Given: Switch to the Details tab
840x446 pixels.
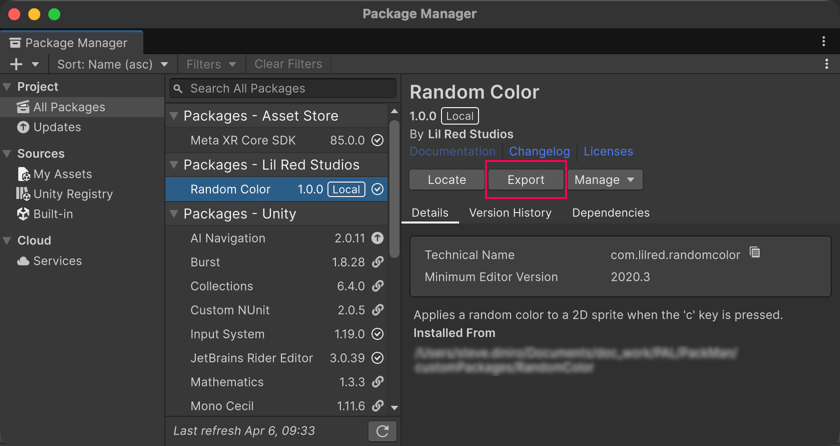Looking at the screenshot, I should click(x=430, y=213).
